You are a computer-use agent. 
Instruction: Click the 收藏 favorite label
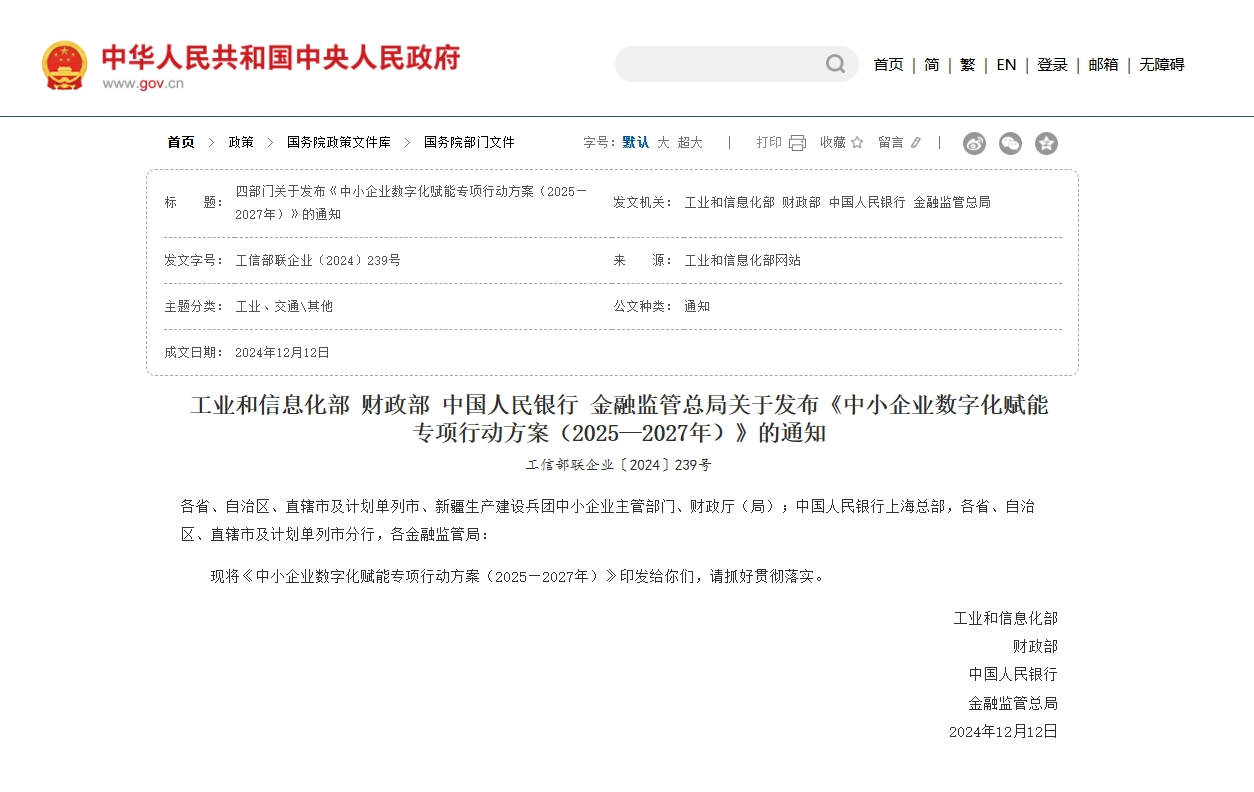(833, 143)
